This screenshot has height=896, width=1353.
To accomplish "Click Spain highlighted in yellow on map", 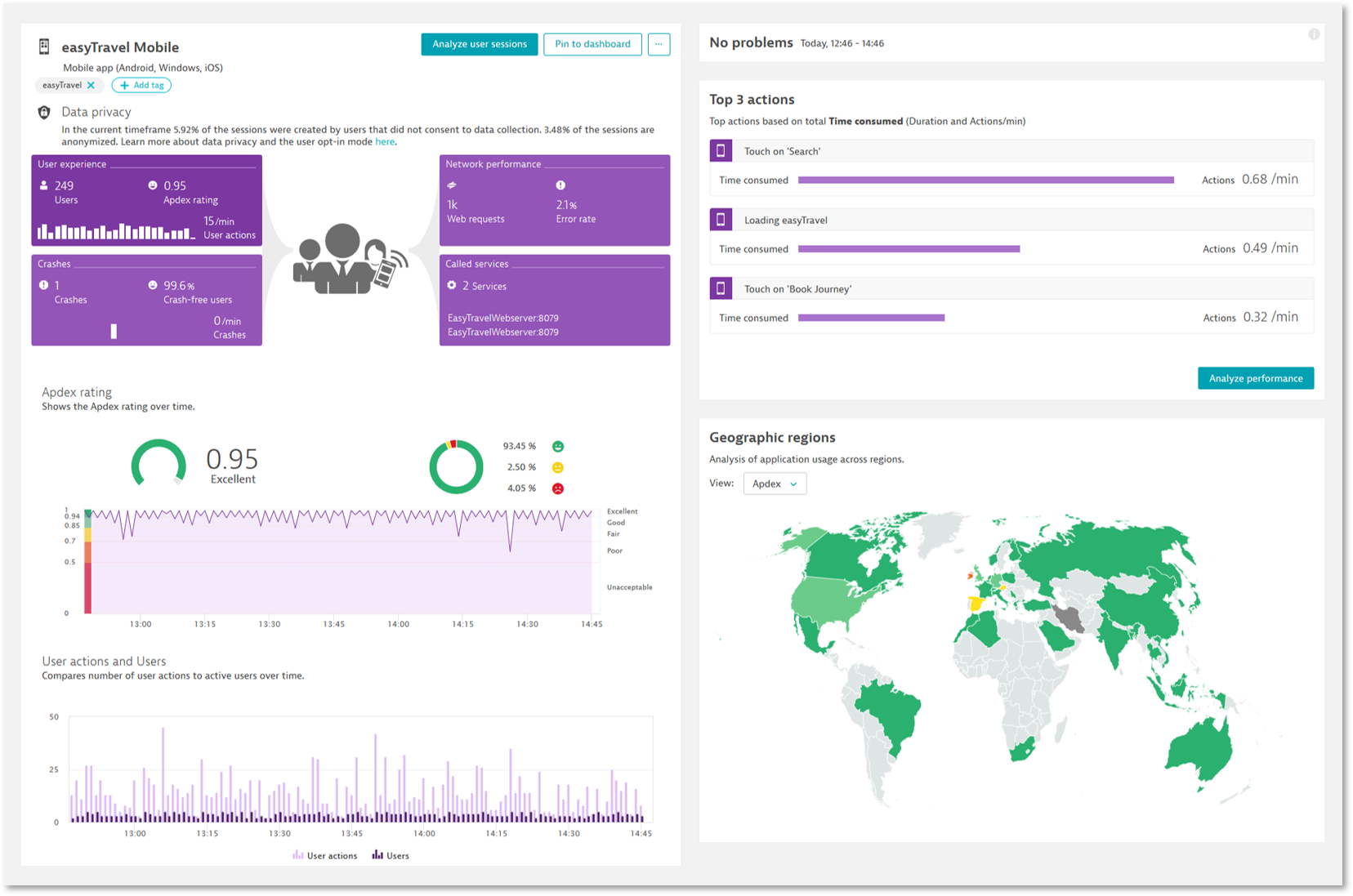I will (x=975, y=604).
